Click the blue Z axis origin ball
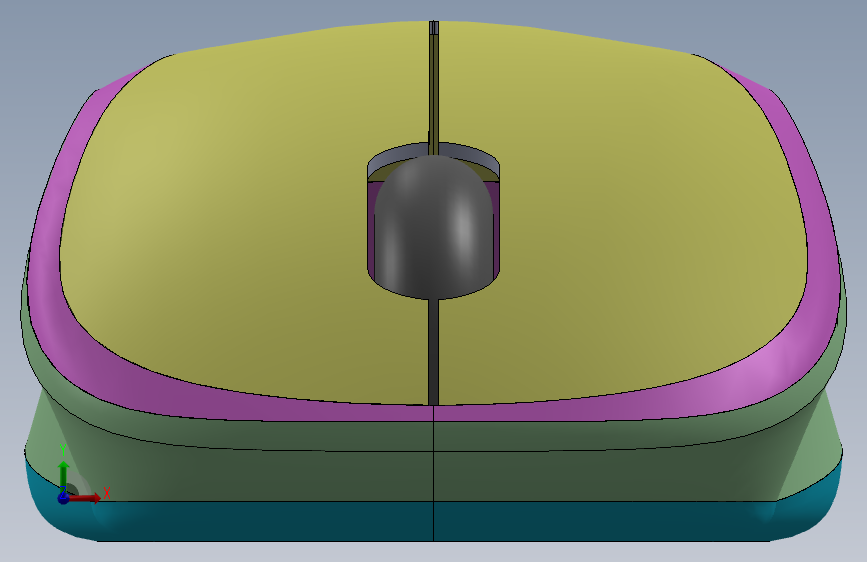This screenshot has width=867, height=562. (x=64, y=498)
